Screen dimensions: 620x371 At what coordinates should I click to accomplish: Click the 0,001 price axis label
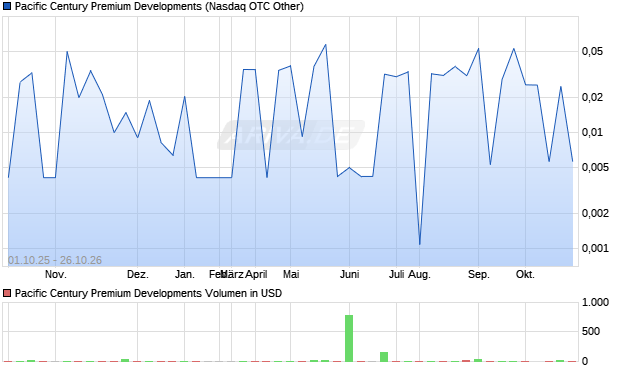coord(595,248)
